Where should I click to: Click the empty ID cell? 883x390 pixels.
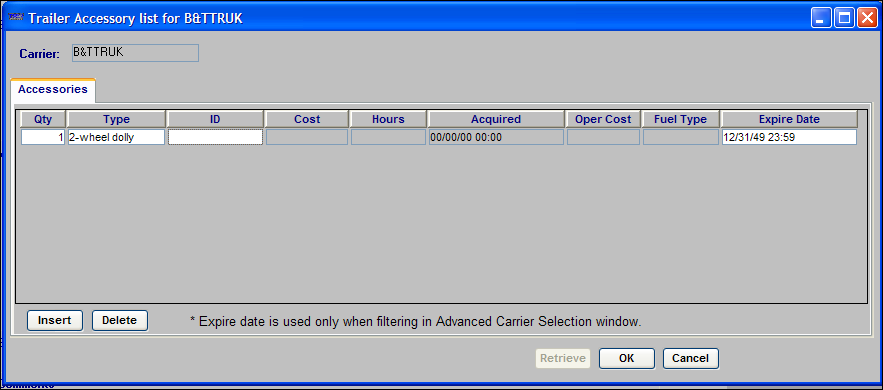coord(215,137)
